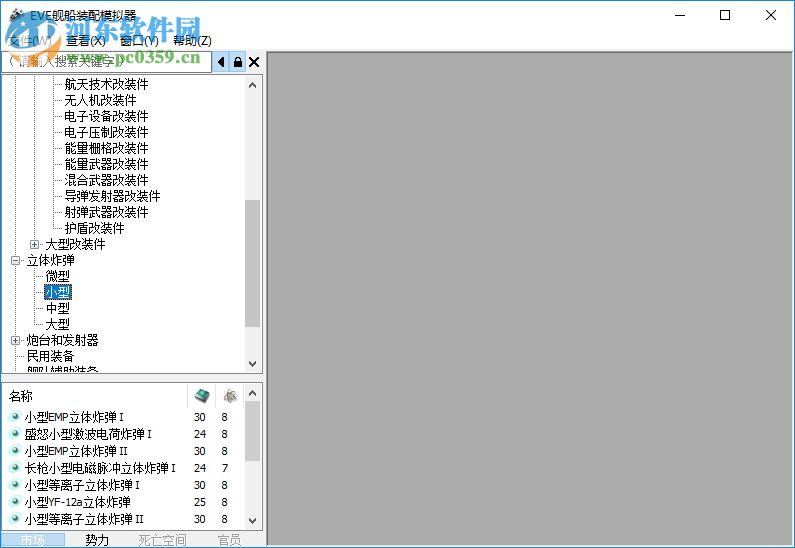Screen dimensions: 795x548
Task: Switch to the 死亡空间 tab
Action: click(162, 540)
